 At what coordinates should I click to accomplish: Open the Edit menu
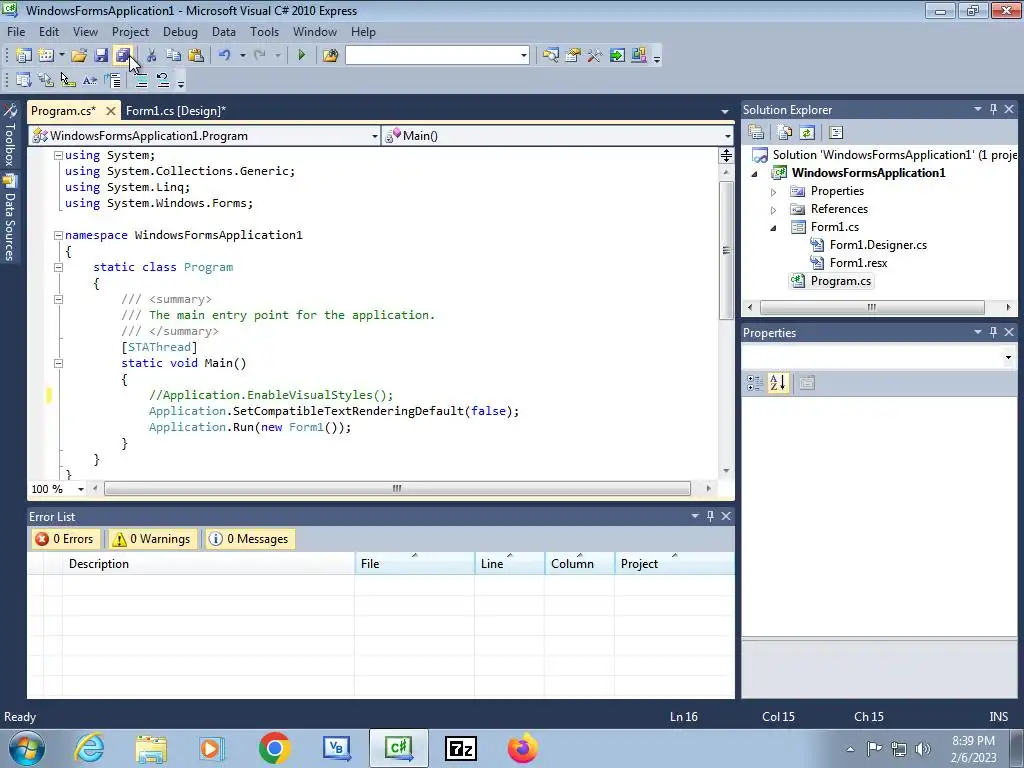[49, 31]
